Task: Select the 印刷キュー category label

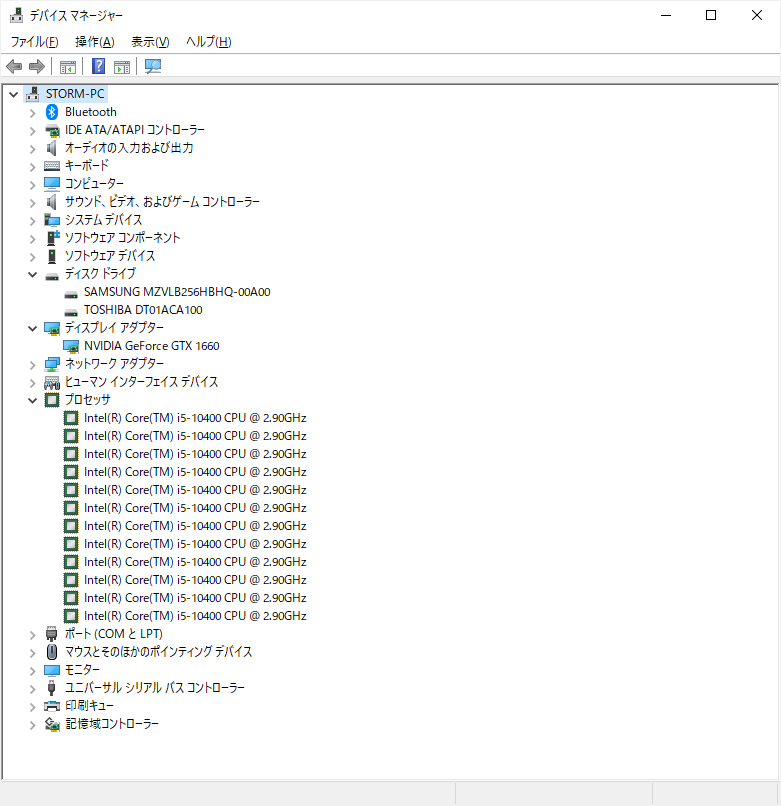Action: tap(89, 706)
